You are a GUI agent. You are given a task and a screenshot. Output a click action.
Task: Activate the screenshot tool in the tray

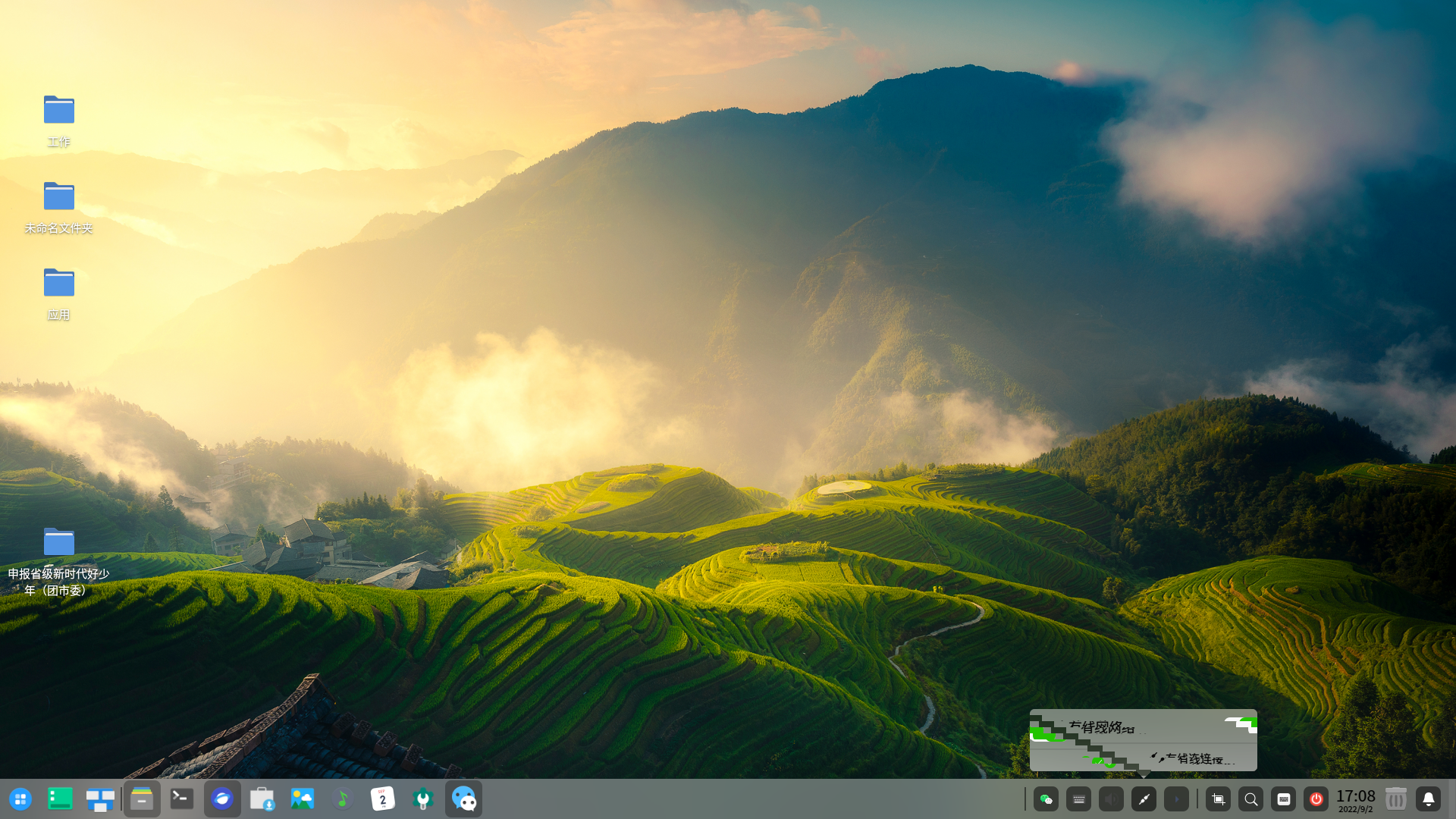tap(1219, 799)
